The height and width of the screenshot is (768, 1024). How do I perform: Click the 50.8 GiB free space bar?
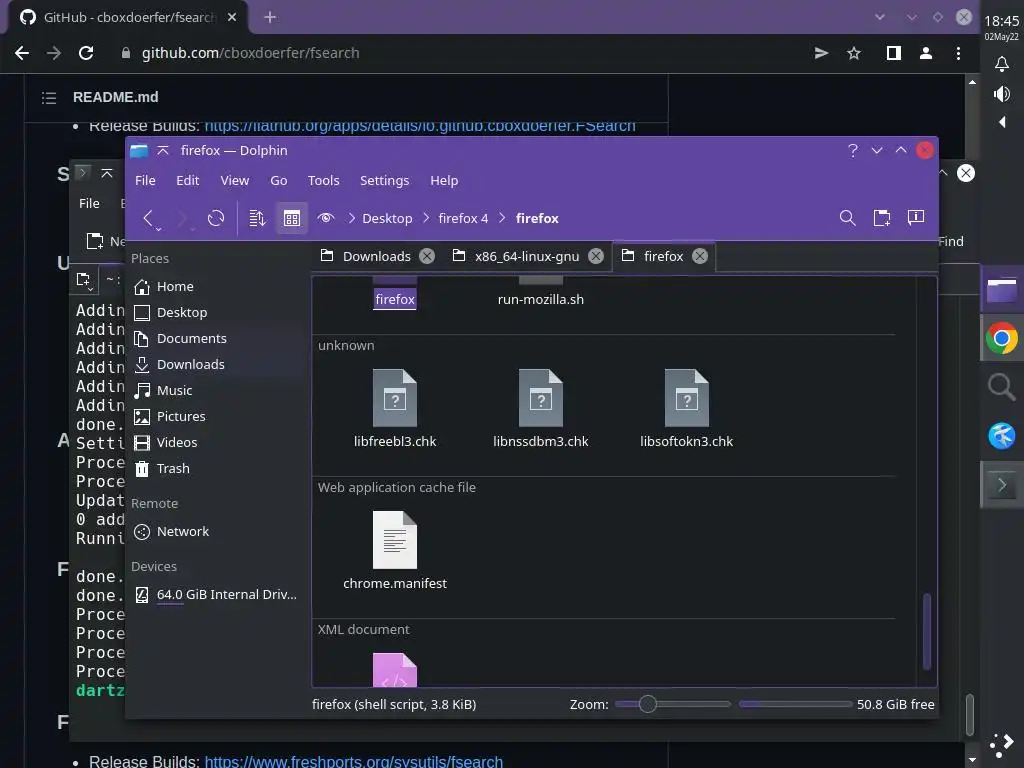click(x=795, y=704)
